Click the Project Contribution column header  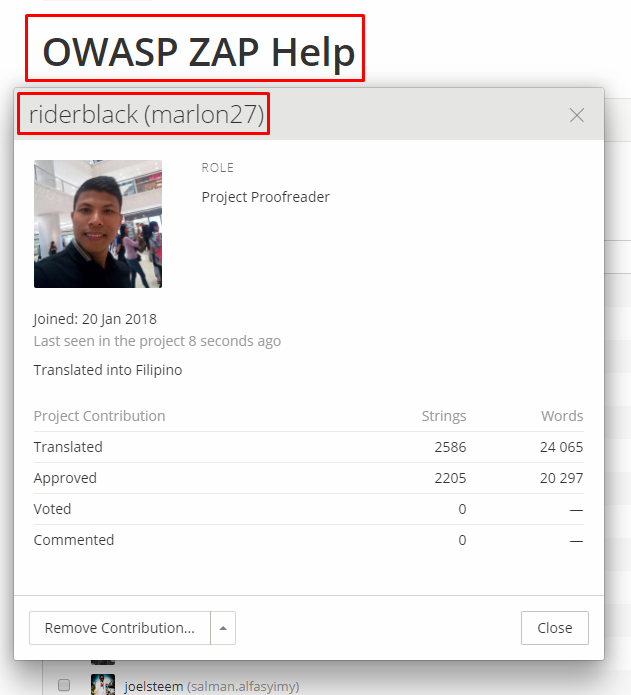[99, 416]
